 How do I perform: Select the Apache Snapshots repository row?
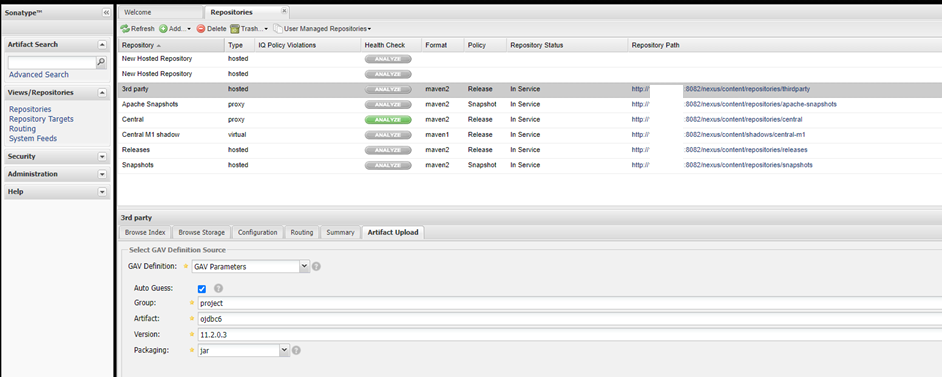[x=530, y=104]
